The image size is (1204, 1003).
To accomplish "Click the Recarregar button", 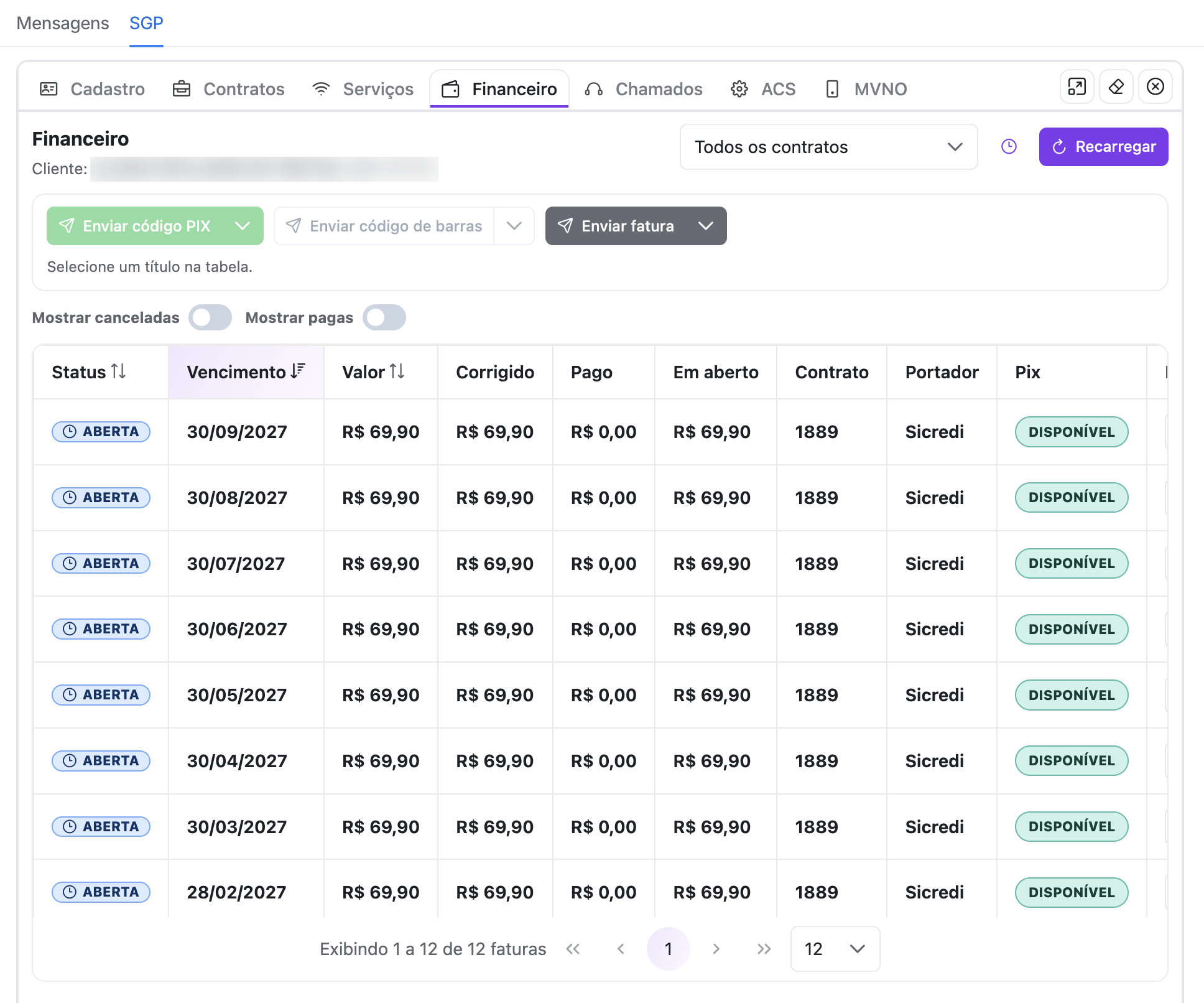I will 1103,147.
